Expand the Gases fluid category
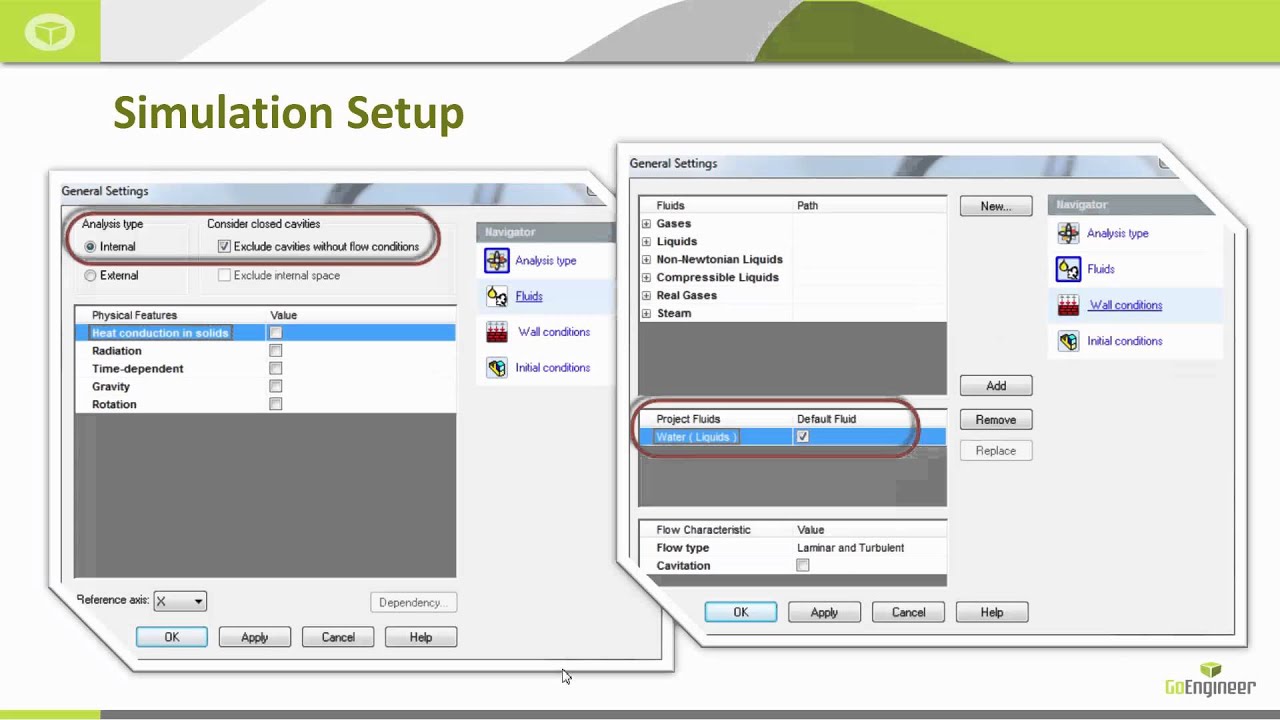Viewport: 1280px width, 720px height. [x=646, y=224]
